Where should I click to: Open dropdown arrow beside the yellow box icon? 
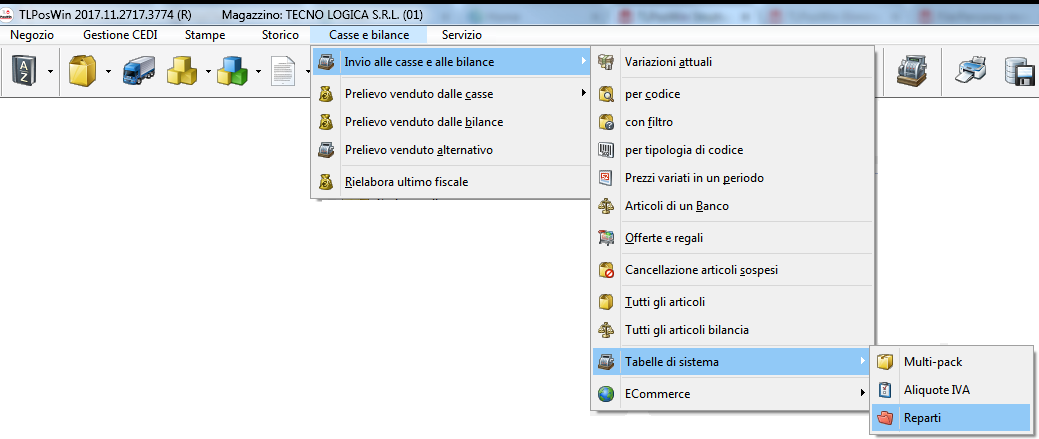point(108,72)
